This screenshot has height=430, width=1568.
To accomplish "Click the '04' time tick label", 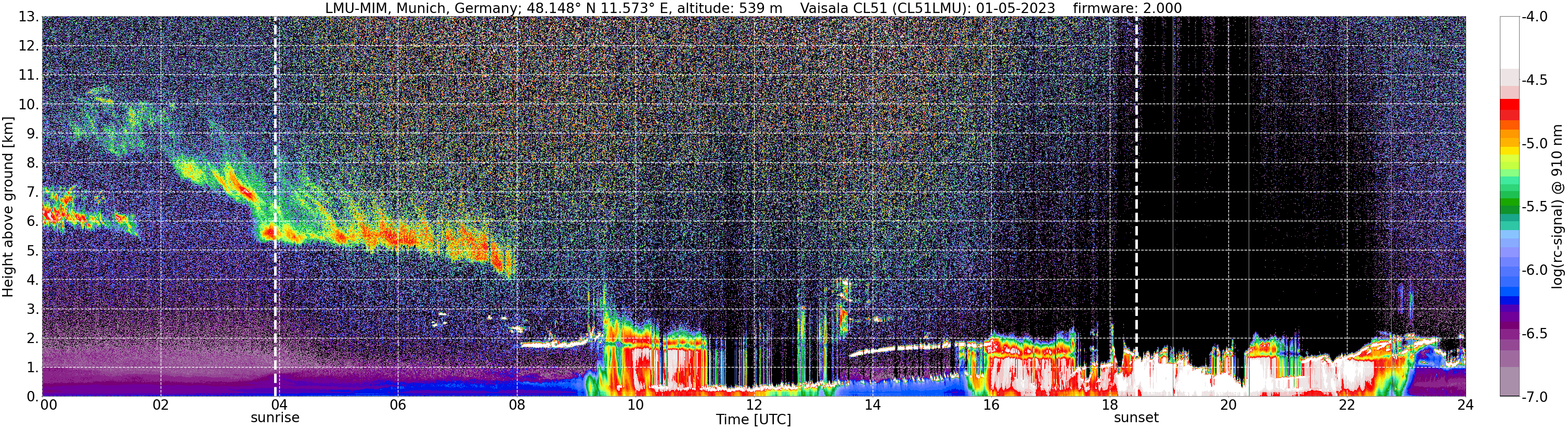I will coord(279,405).
